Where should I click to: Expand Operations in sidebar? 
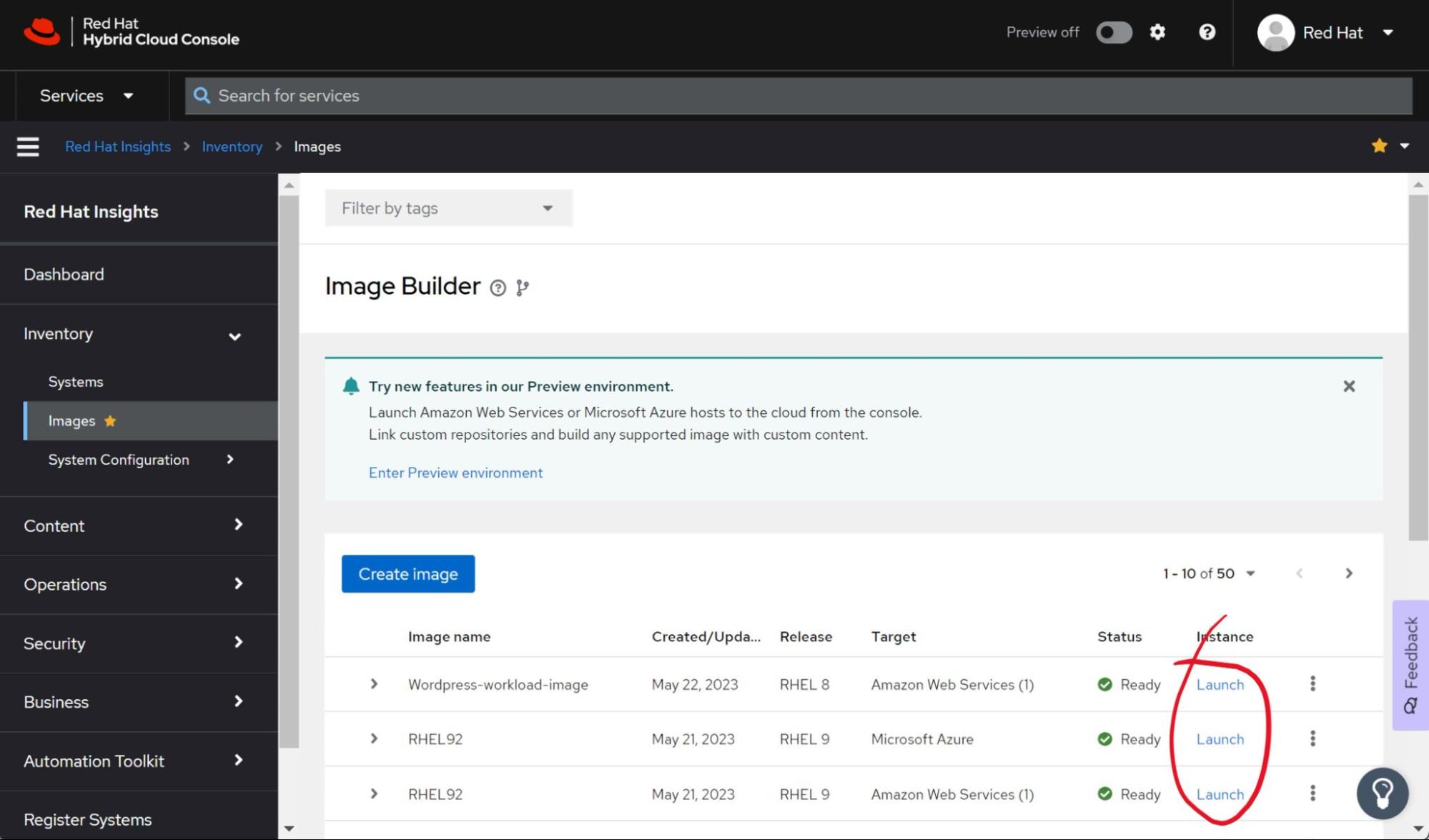(x=139, y=584)
